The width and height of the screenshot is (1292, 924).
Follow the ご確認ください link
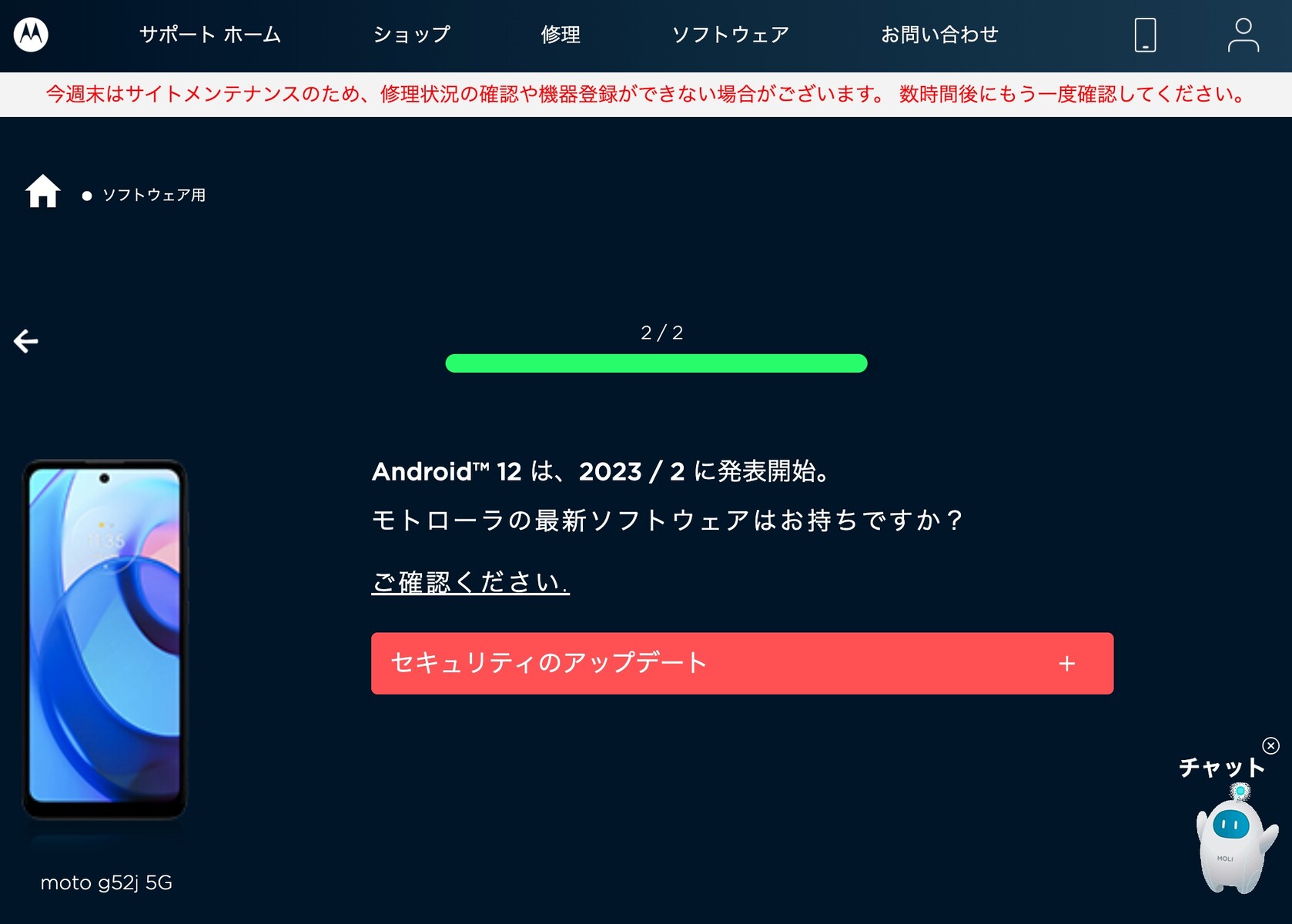tap(470, 581)
